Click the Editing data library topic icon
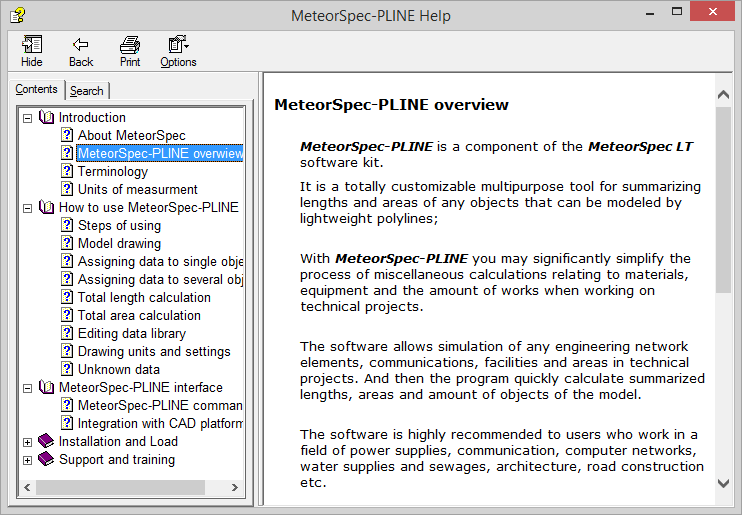The image size is (742, 515). [x=67, y=333]
